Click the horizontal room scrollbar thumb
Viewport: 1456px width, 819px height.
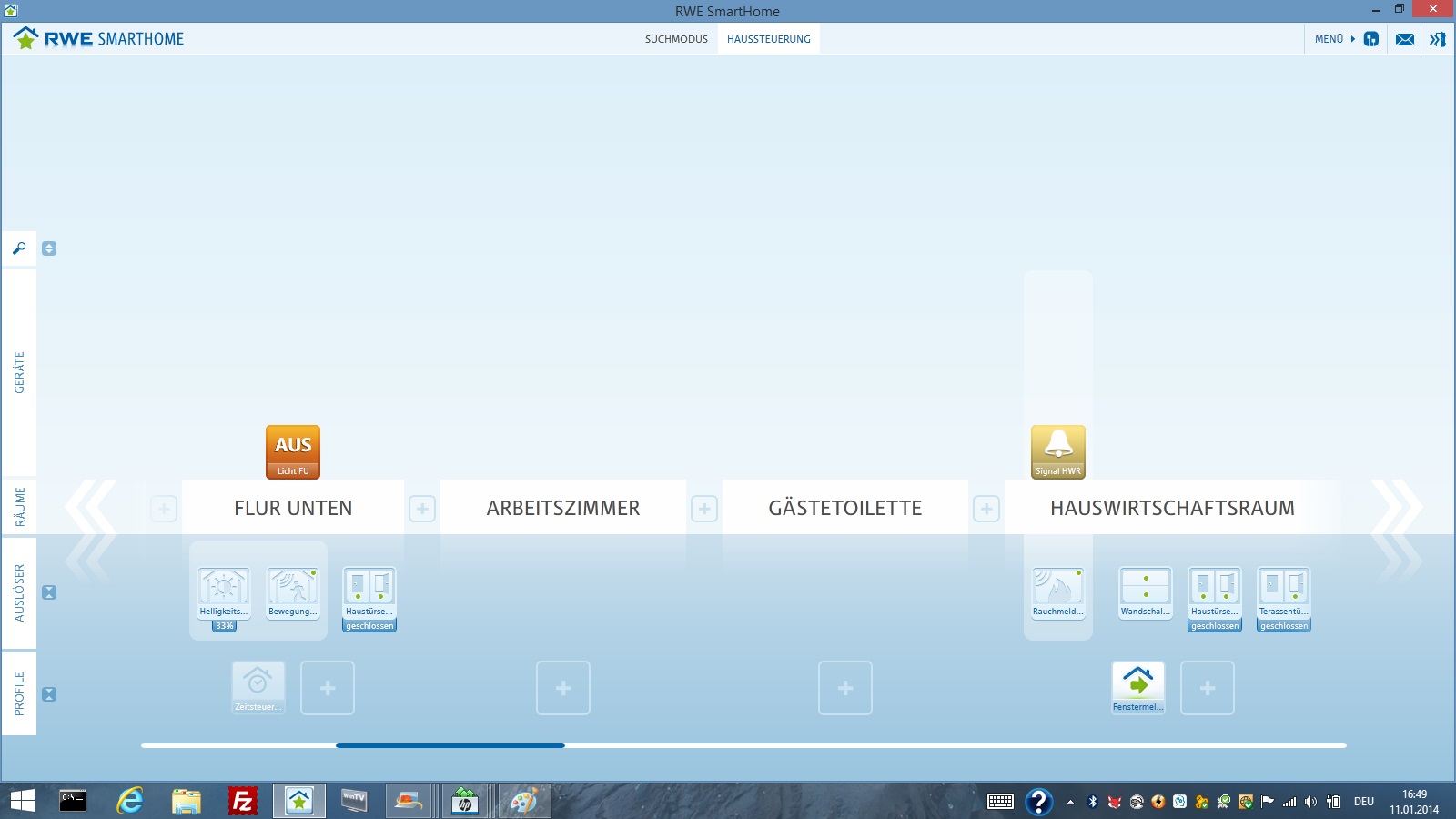[x=450, y=745]
